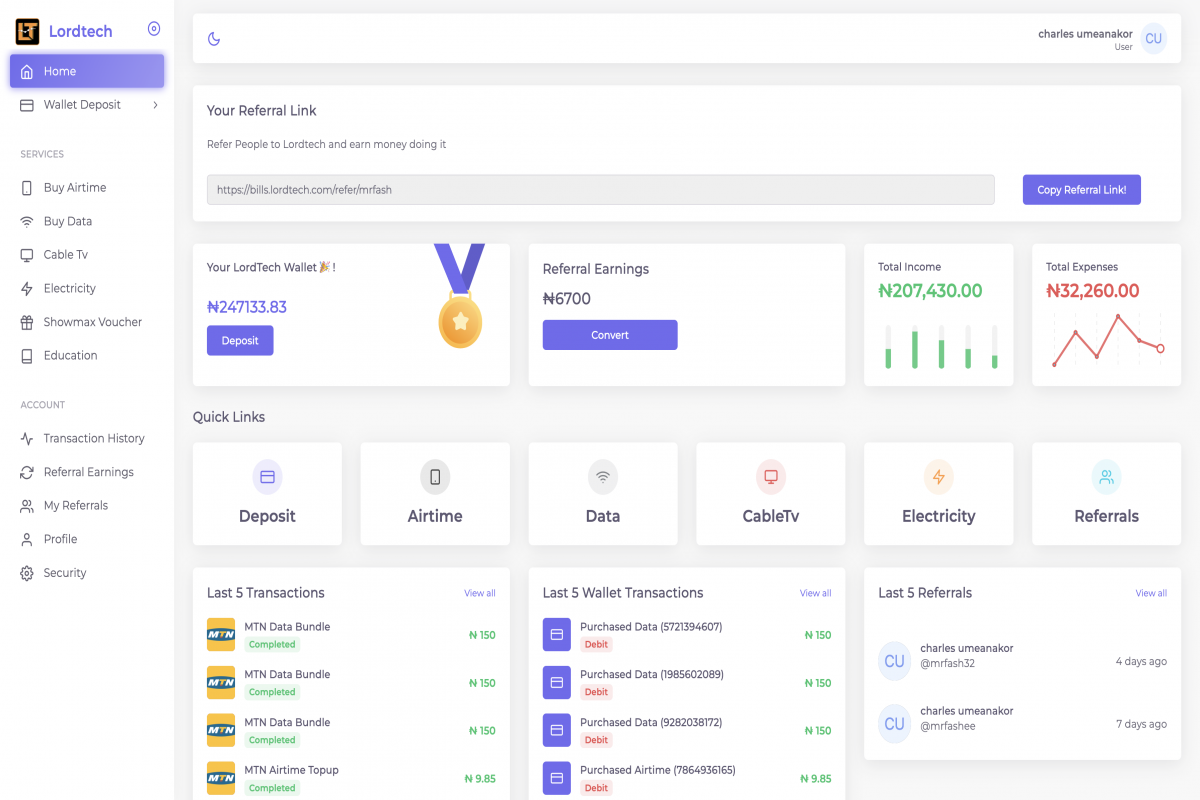The height and width of the screenshot is (800, 1200).
Task: Select the CableTv monitor quick link icon
Action: pyautogui.click(x=770, y=477)
